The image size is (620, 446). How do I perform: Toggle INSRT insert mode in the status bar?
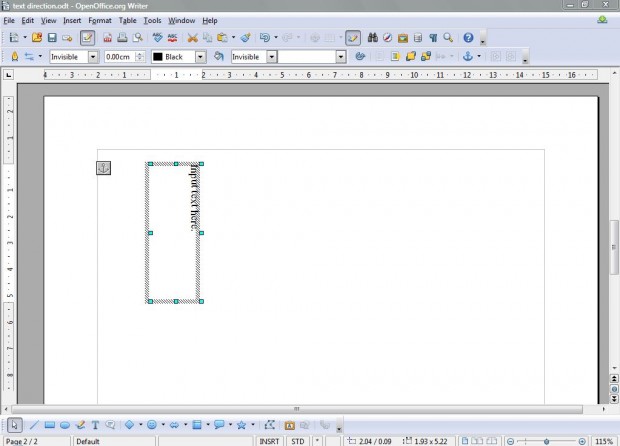(x=269, y=441)
